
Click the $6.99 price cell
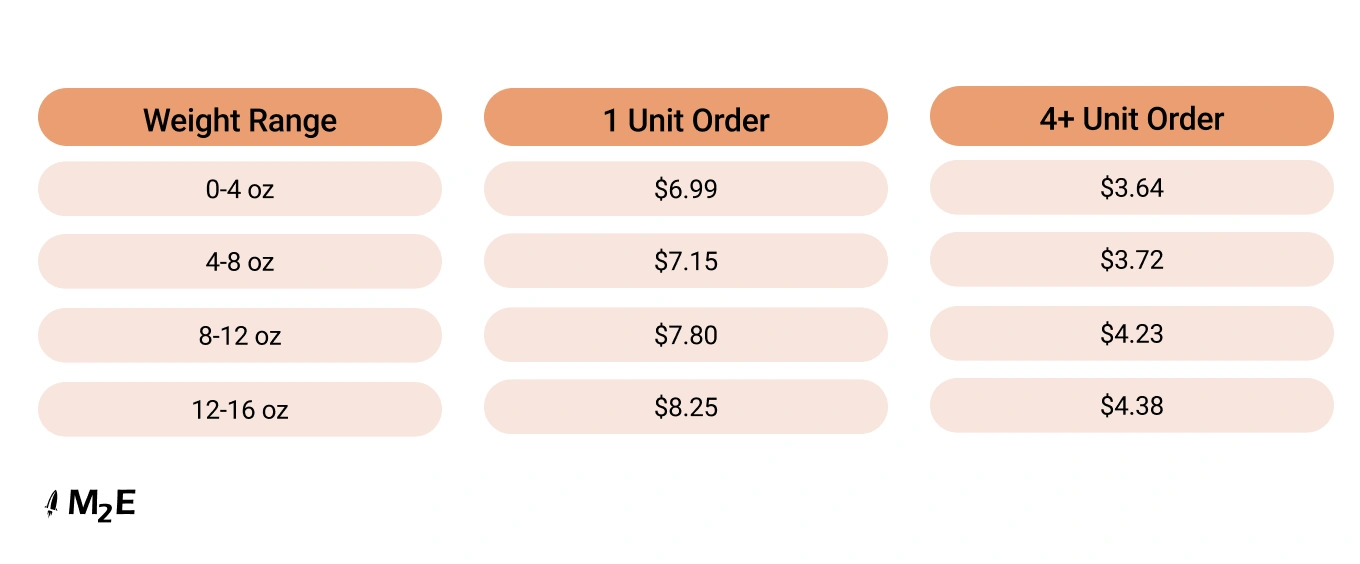[x=686, y=189]
